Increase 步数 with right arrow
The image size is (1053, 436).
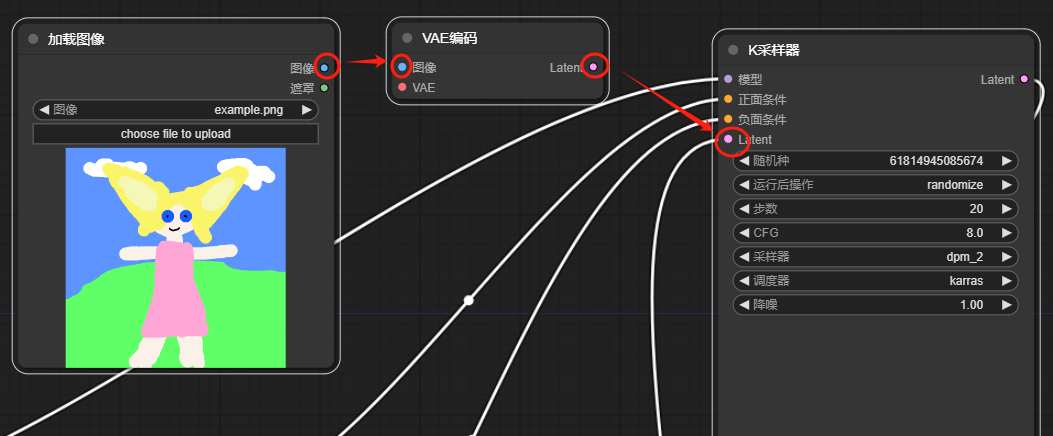1007,209
